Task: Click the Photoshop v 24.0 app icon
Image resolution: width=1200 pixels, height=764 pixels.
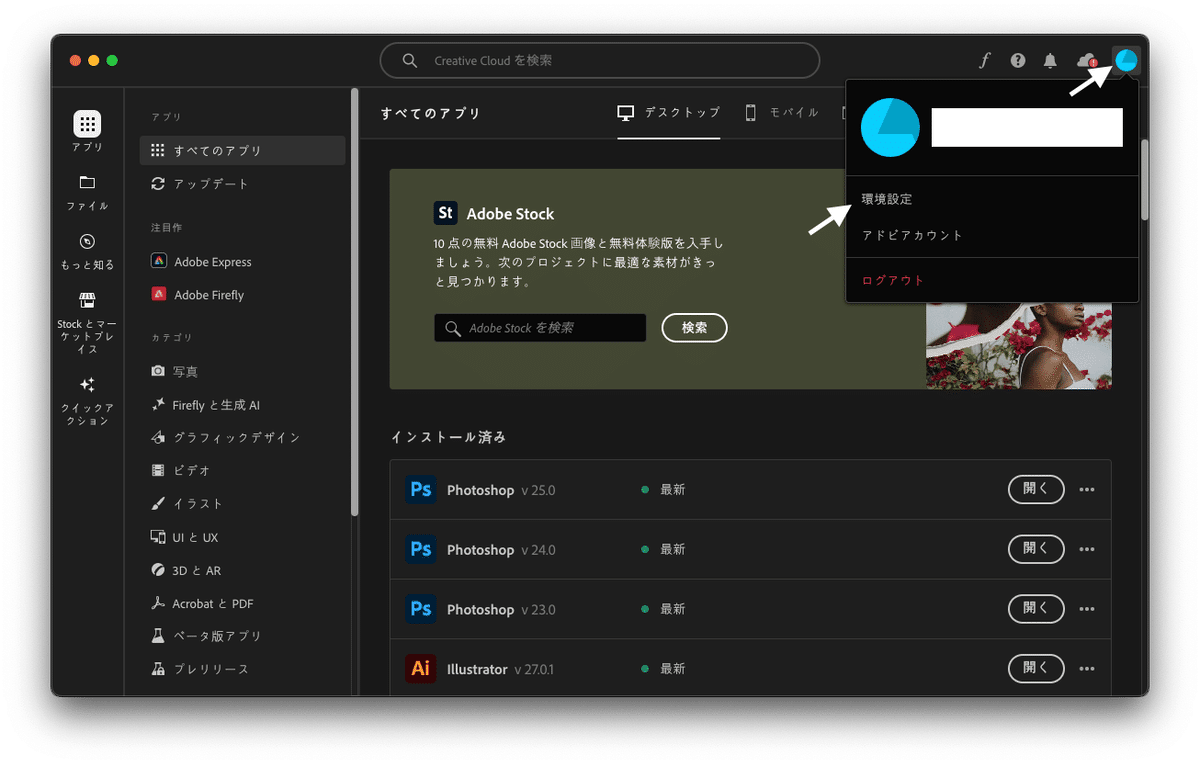Action: coord(421,550)
